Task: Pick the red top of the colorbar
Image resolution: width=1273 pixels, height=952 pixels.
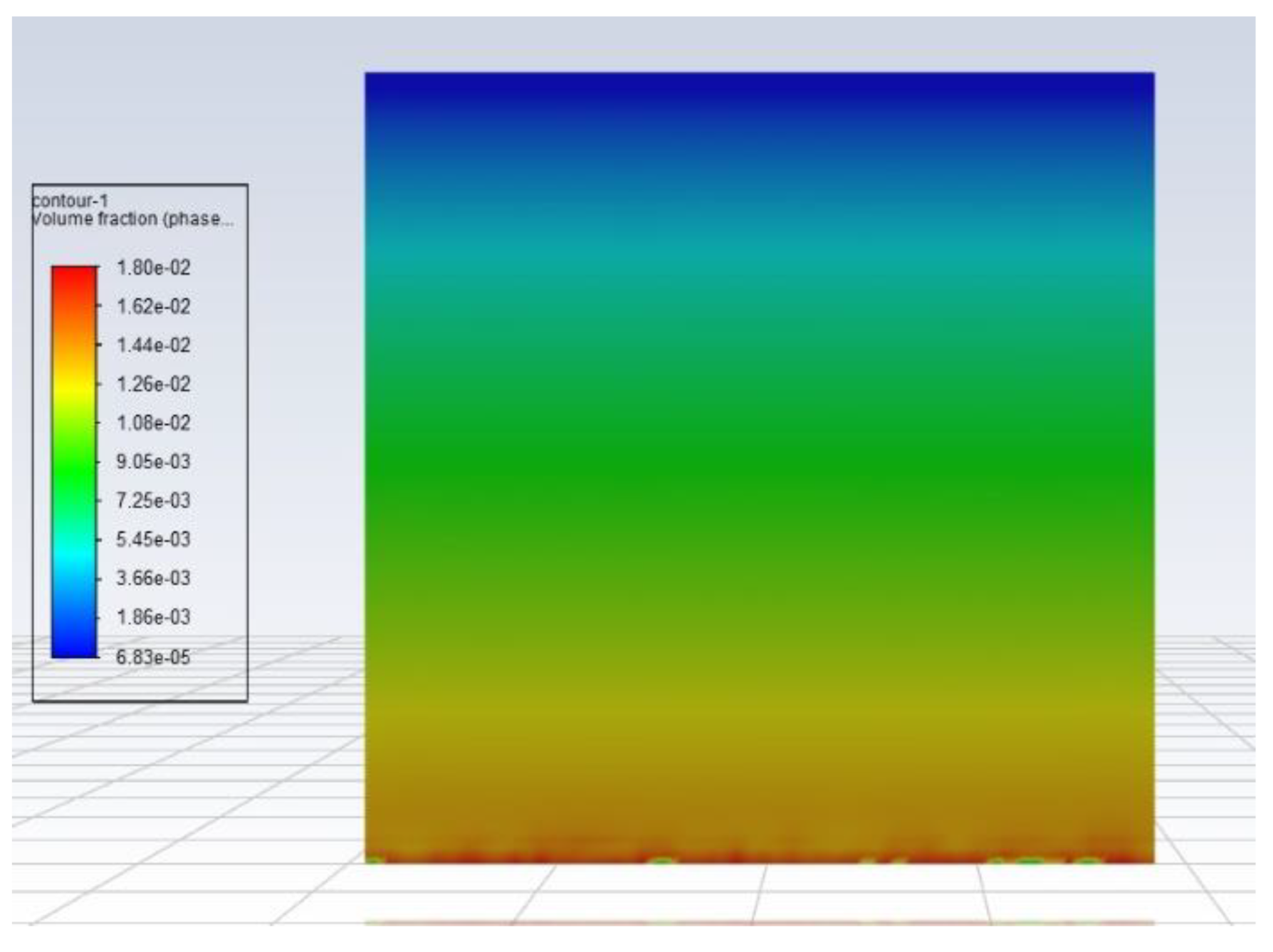Action: pyautogui.click(x=74, y=274)
